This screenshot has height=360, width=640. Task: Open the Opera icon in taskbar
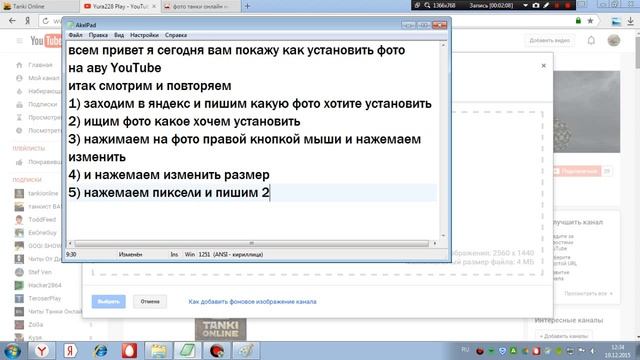click(129, 351)
